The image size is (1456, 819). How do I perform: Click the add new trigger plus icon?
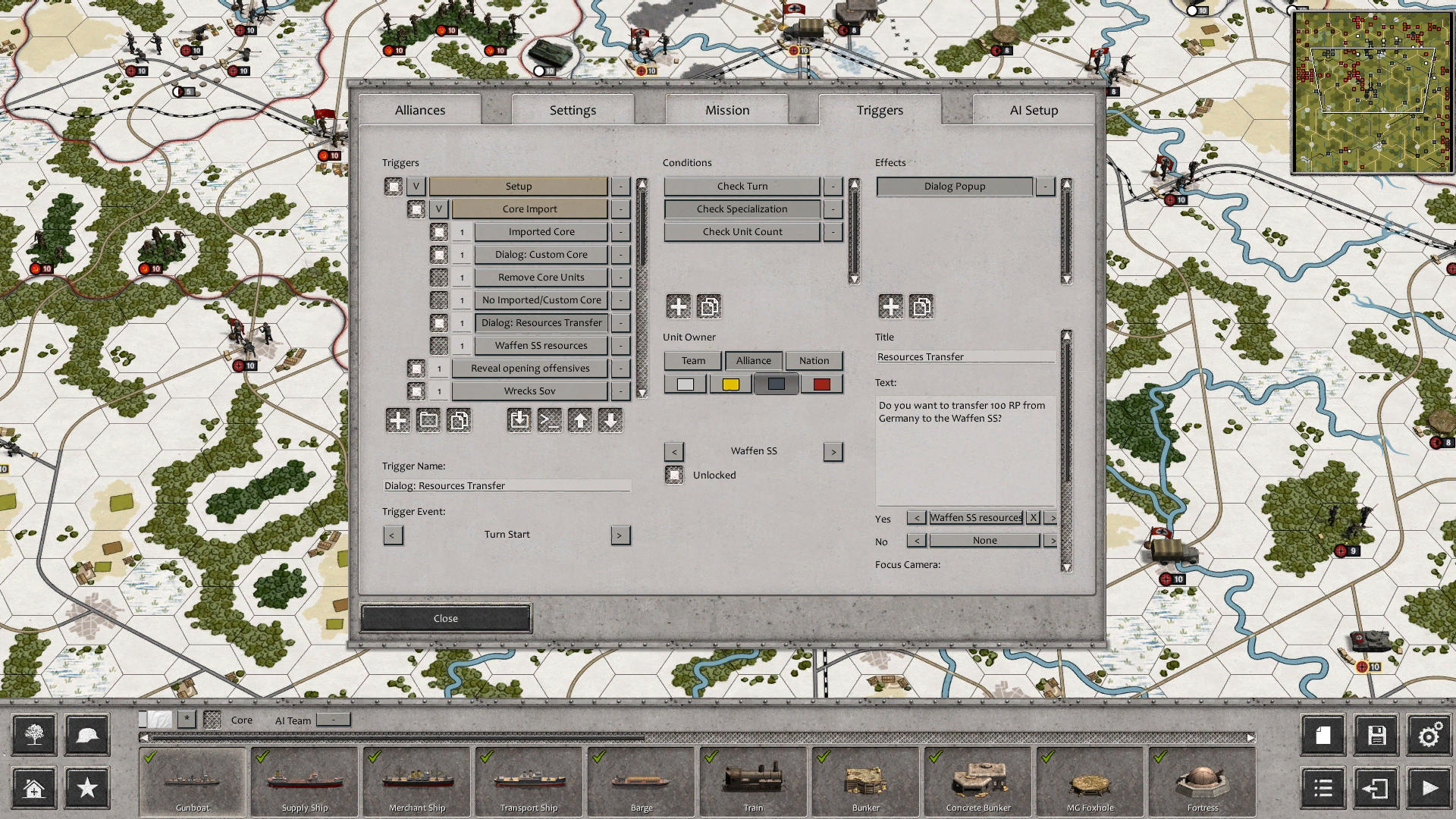pyautogui.click(x=397, y=420)
